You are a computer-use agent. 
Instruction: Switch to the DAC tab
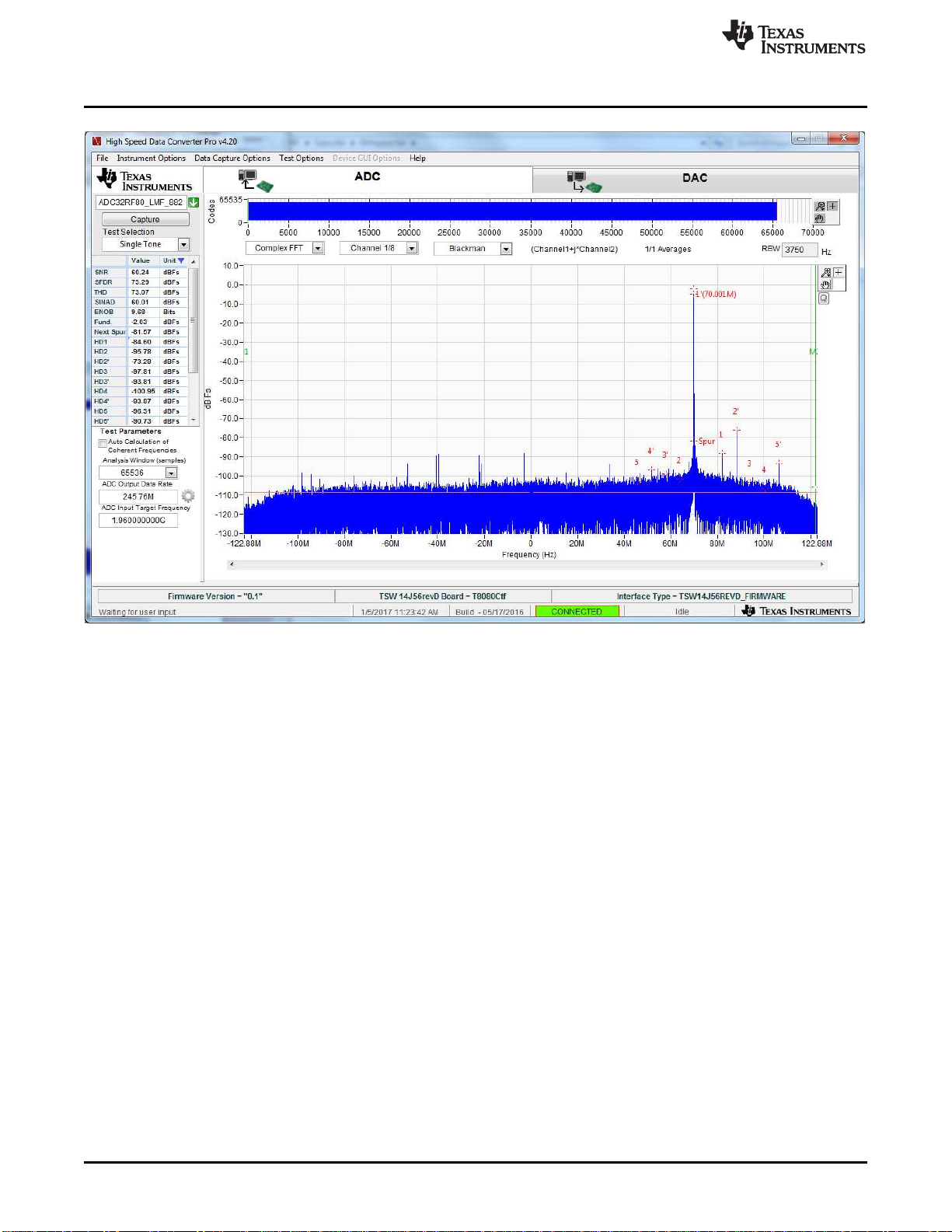[x=694, y=179]
